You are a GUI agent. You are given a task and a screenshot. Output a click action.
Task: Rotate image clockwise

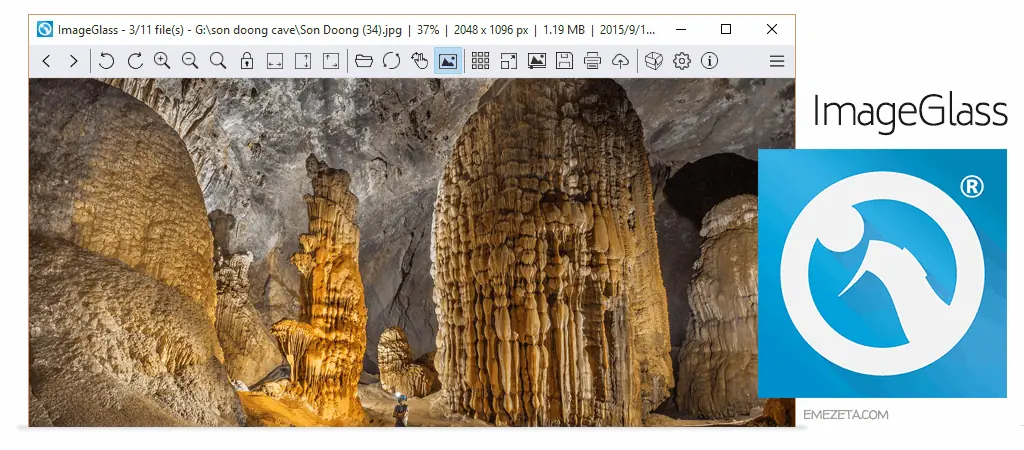click(135, 61)
